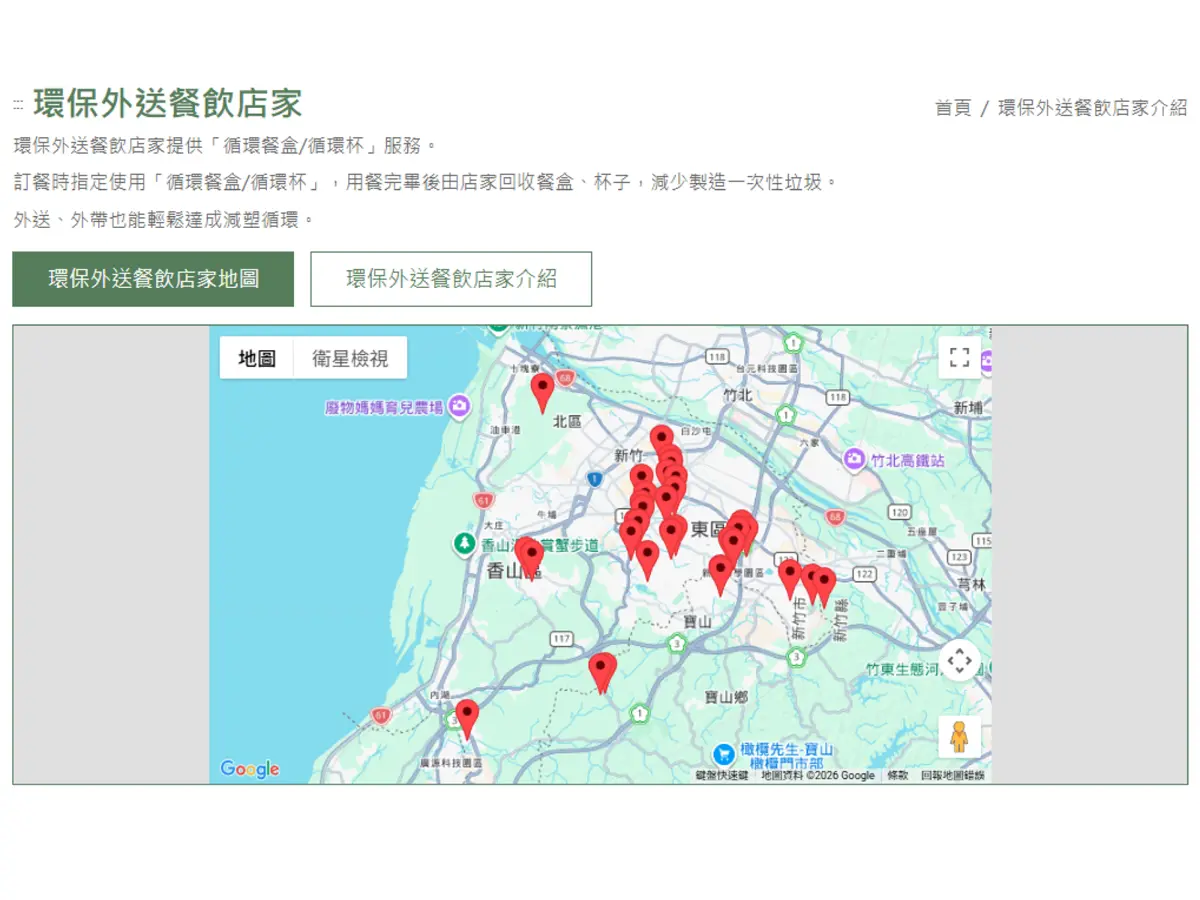Click the skip-to-content ::: anchor mark
This screenshot has width=1200, height=900.
(18, 105)
